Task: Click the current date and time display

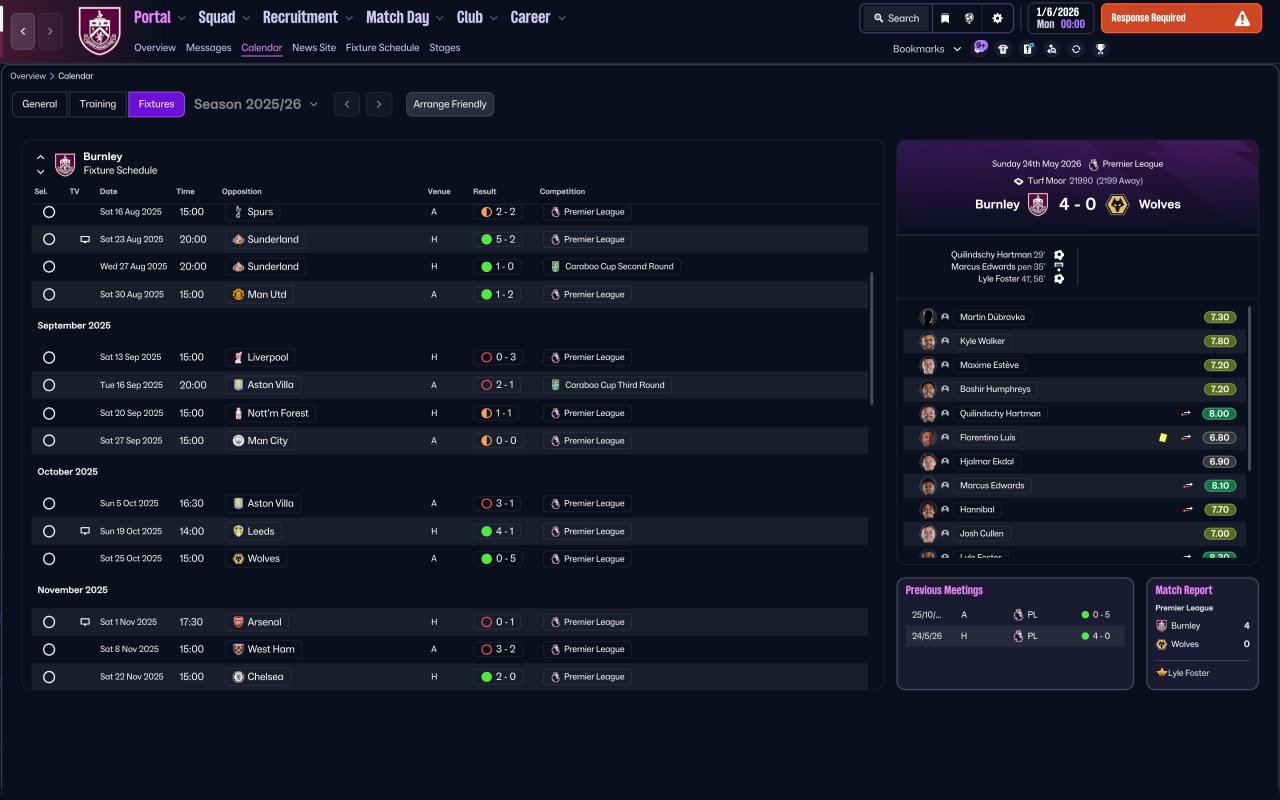Action: click(x=1060, y=18)
